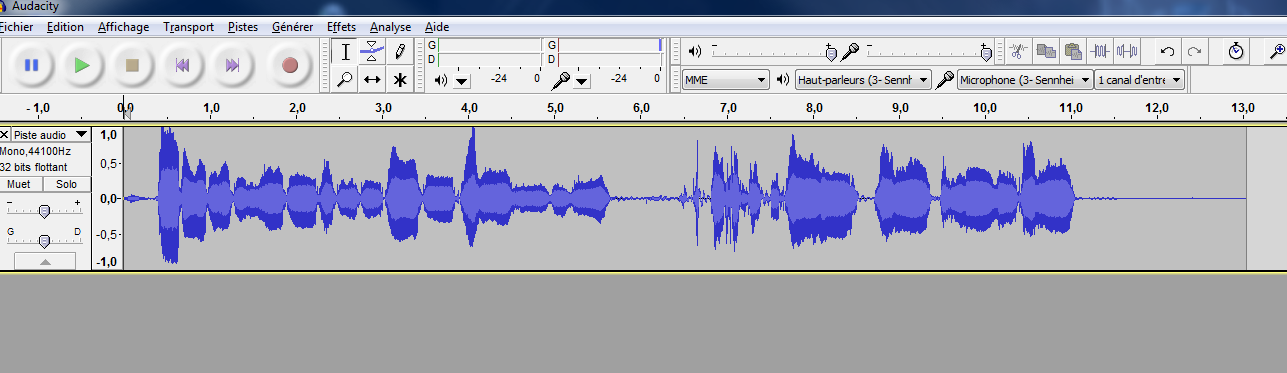Viewport: 1287px width, 373px height.
Task: Click the track gain slider handle
Action: 44,211
